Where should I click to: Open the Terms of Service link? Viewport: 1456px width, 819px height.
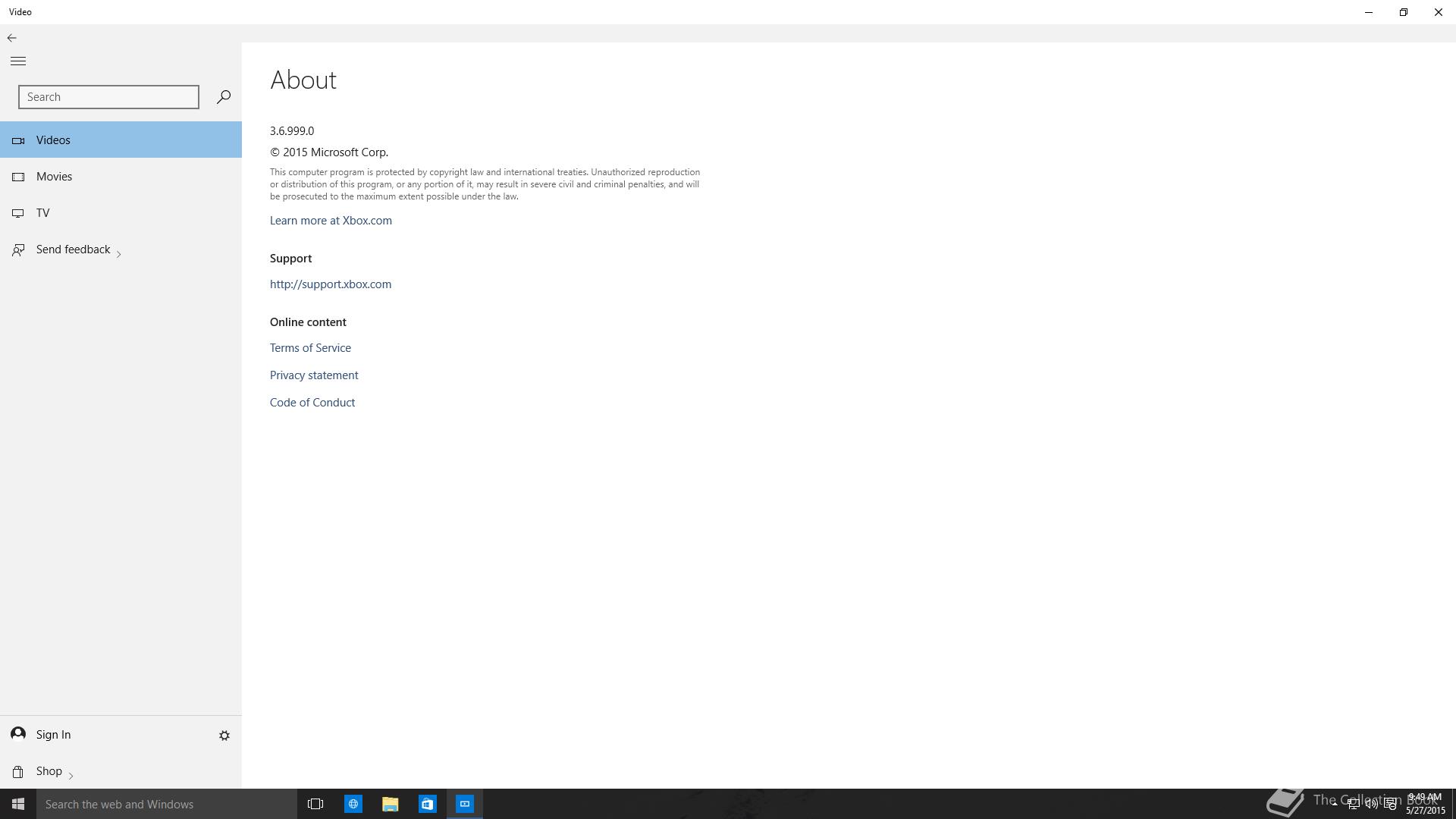(310, 348)
